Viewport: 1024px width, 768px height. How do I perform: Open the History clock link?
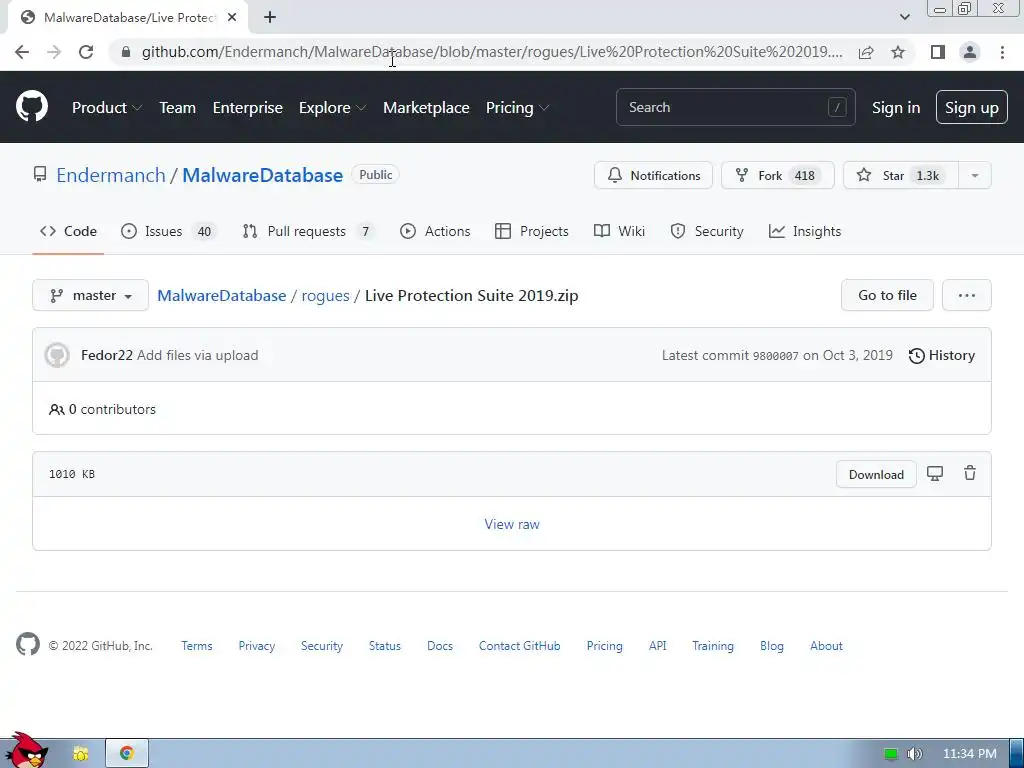click(942, 355)
